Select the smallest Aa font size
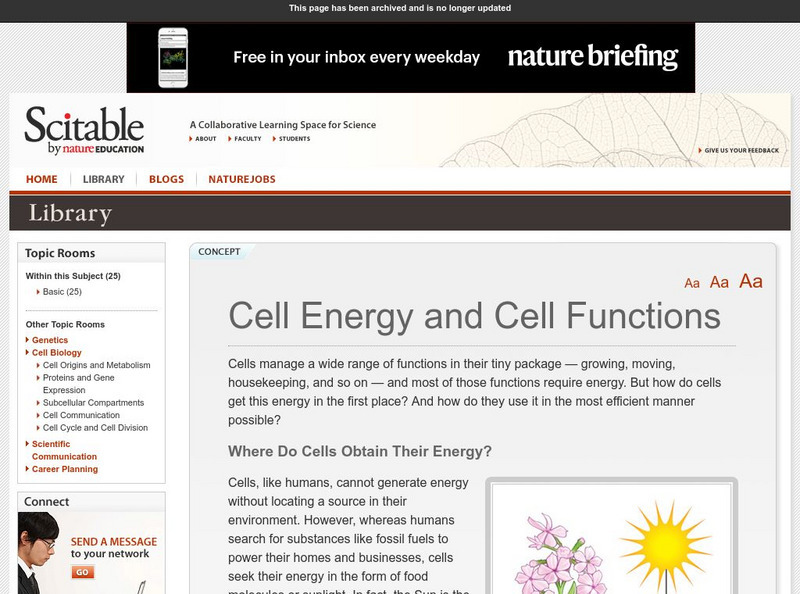This screenshot has width=800, height=594. (692, 284)
